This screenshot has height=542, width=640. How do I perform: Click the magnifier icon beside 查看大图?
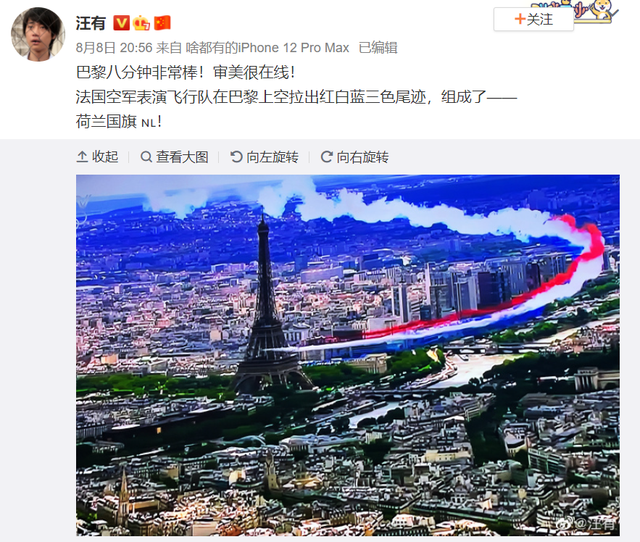(146, 157)
